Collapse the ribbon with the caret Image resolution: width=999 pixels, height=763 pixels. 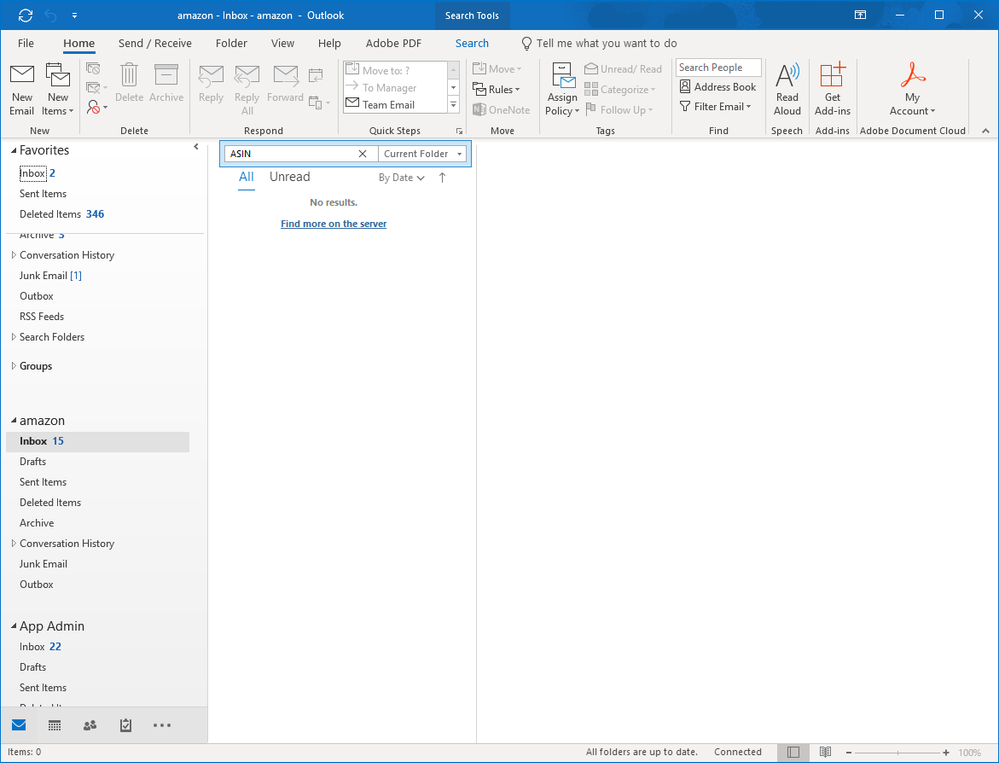(986, 131)
